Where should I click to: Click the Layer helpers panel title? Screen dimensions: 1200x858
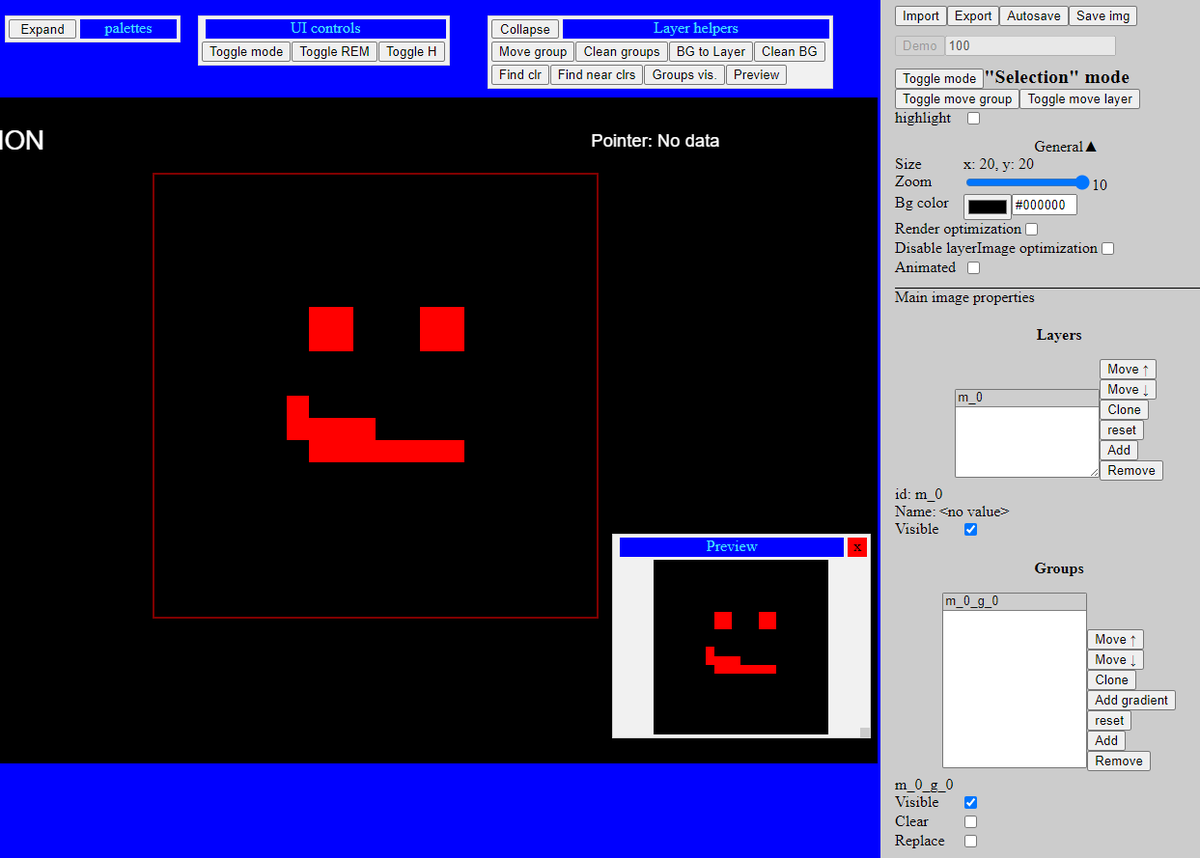695,29
